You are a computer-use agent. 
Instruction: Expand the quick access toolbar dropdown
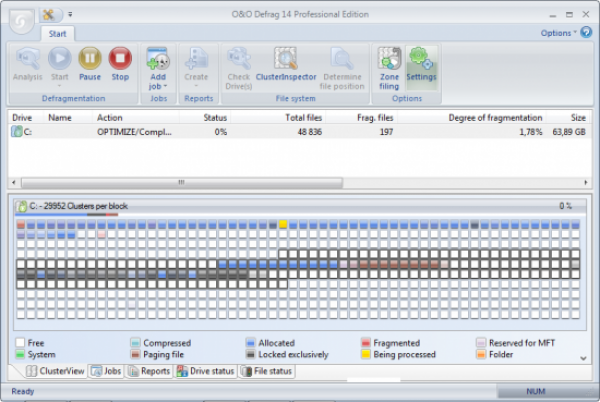[70, 15]
